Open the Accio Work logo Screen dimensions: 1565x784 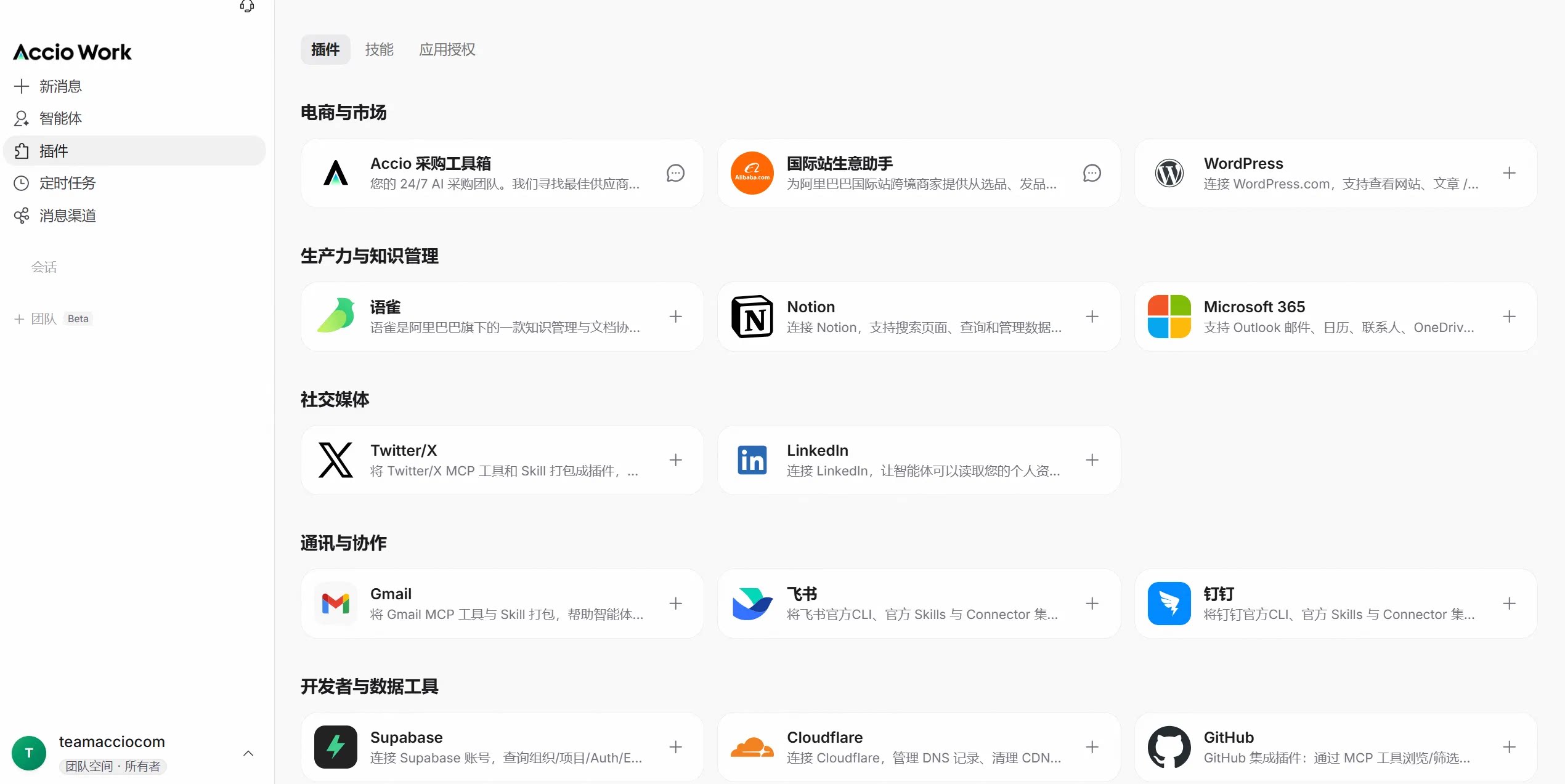[x=72, y=52]
